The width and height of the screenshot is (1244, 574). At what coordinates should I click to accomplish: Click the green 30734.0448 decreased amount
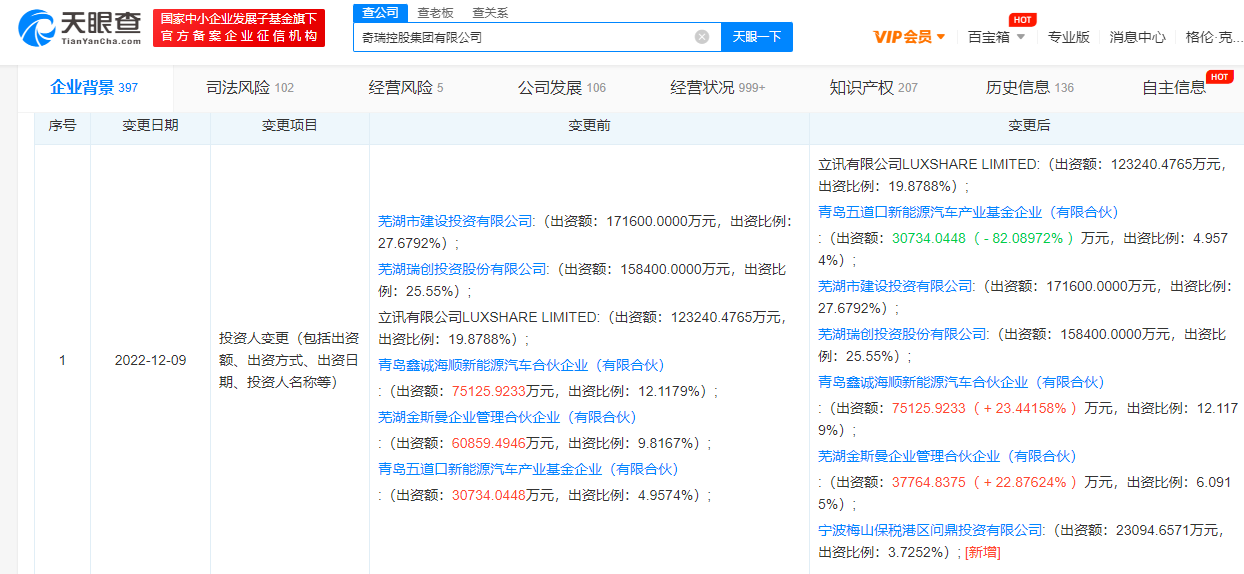tap(929, 238)
